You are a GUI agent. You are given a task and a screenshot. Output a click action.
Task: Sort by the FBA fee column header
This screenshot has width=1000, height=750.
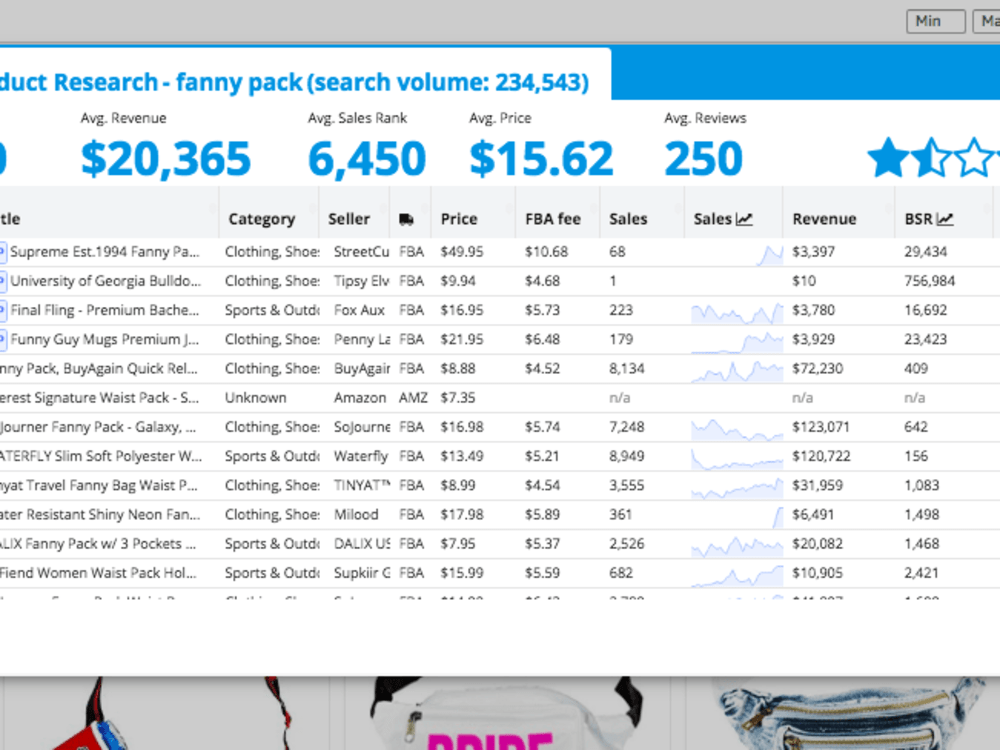tap(553, 219)
